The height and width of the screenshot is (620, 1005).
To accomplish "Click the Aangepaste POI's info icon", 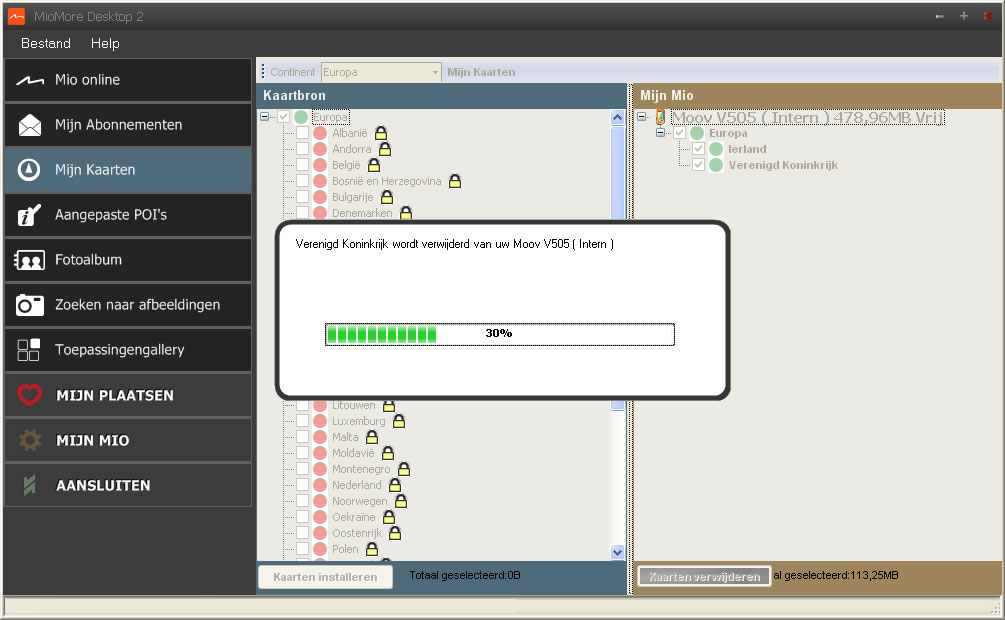I will [29, 215].
